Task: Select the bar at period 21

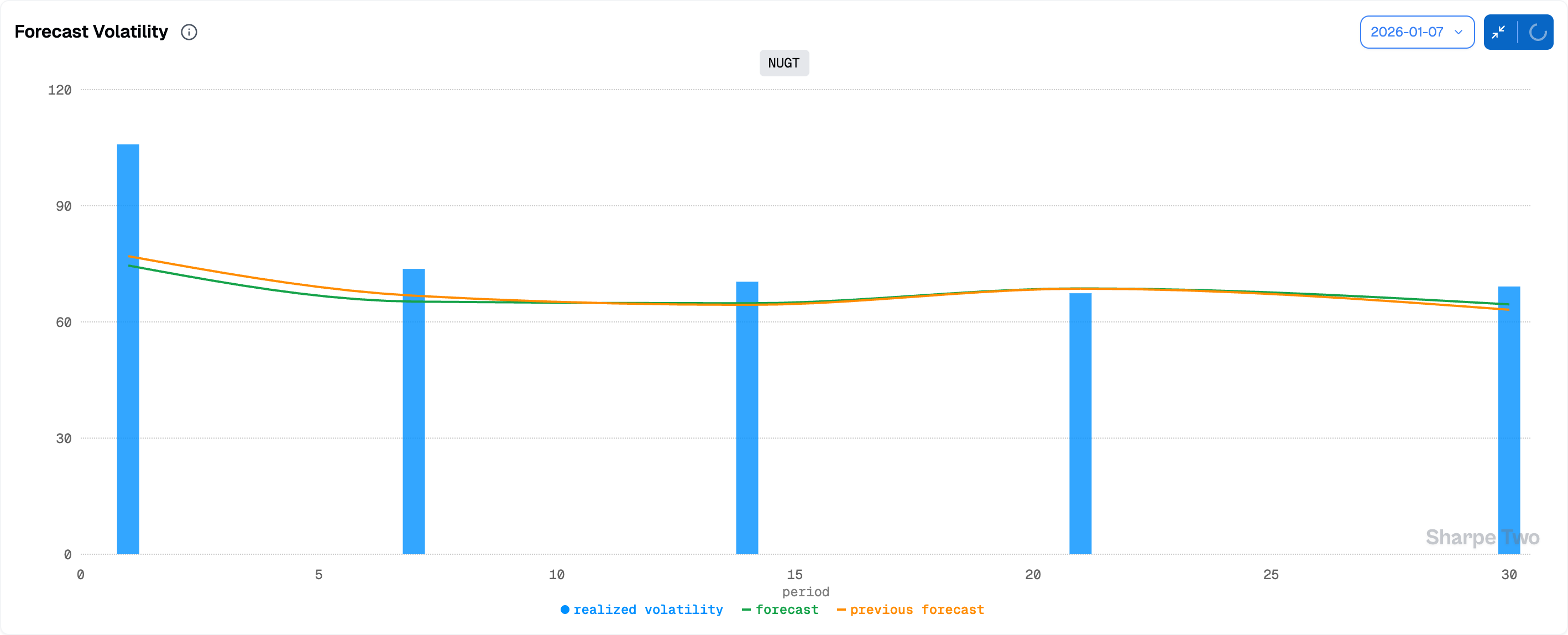Action: pyautogui.click(x=1080, y=423)
